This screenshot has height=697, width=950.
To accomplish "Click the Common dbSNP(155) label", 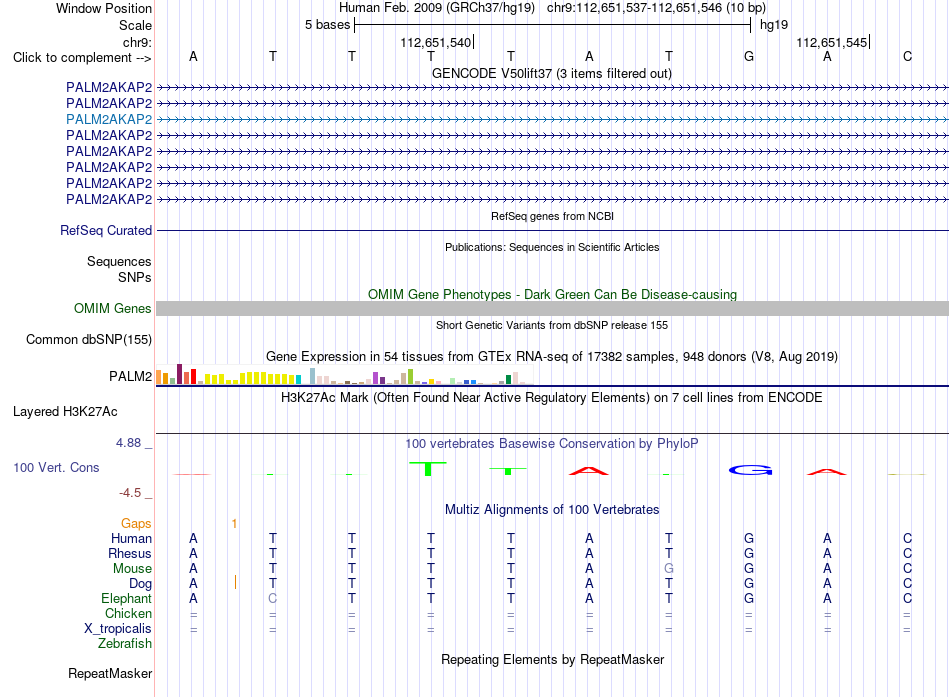I will pos(88,339).
